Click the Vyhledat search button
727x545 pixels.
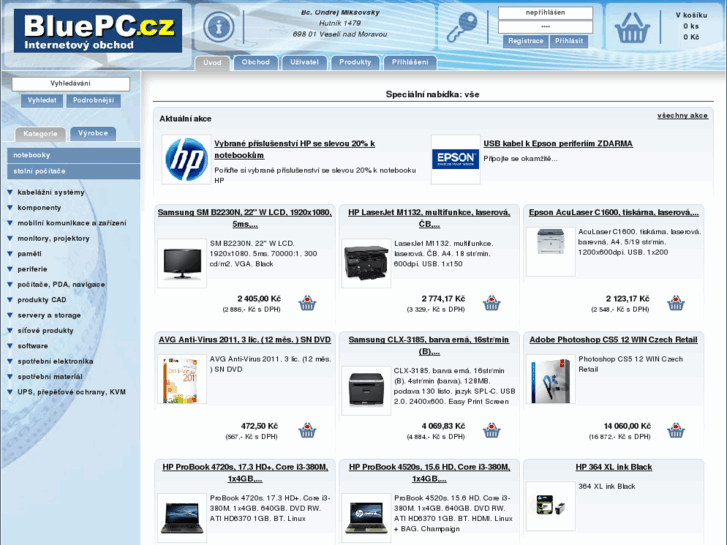[42, 100]
